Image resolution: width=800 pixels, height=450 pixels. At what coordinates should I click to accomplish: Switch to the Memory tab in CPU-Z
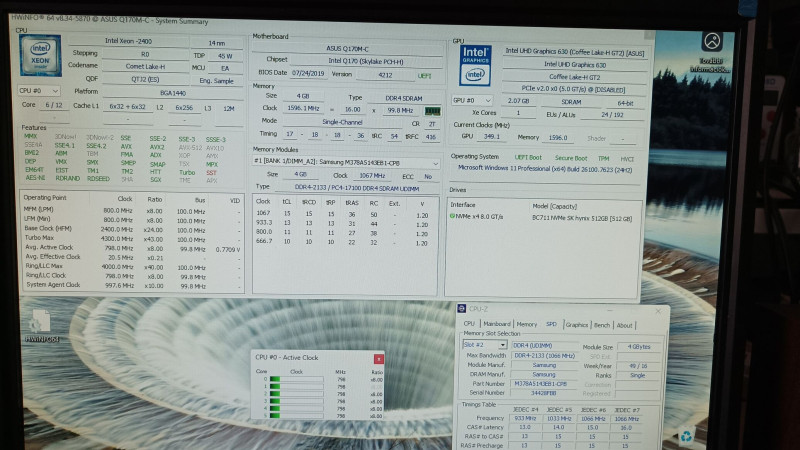click(527, 324)
